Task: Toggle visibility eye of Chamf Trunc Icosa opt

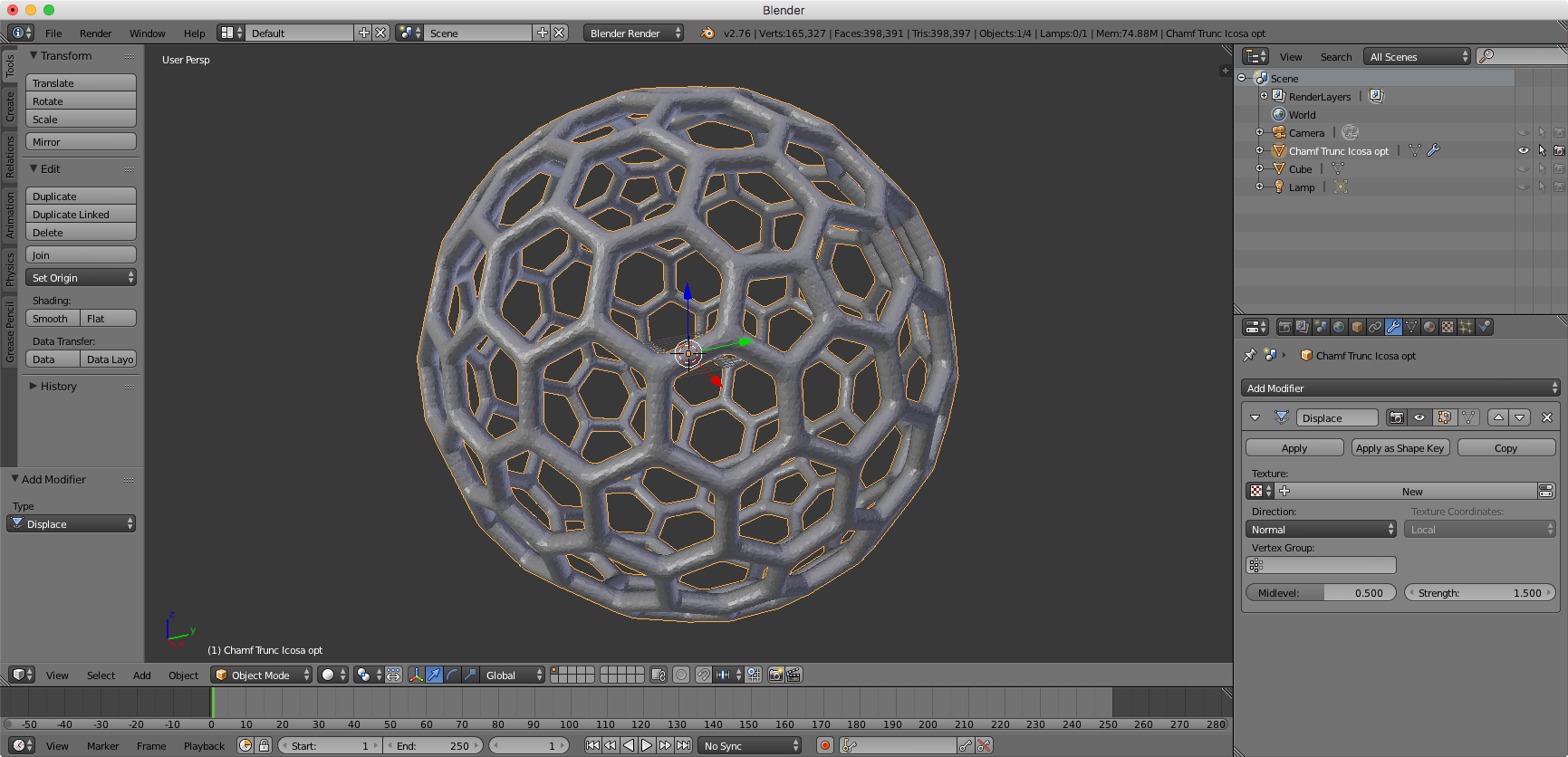Action: pos(1524,151)
